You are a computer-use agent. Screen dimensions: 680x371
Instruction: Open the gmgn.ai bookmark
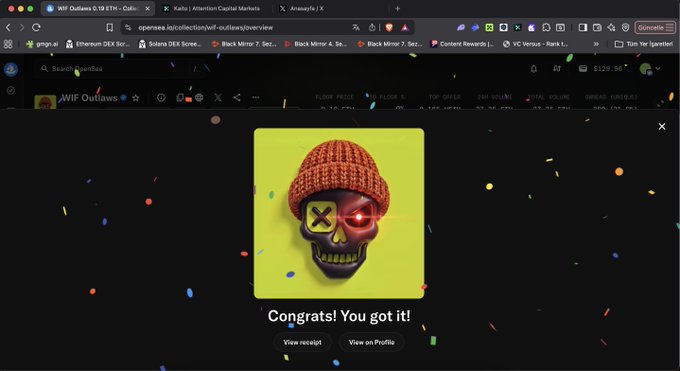[42, 44]
